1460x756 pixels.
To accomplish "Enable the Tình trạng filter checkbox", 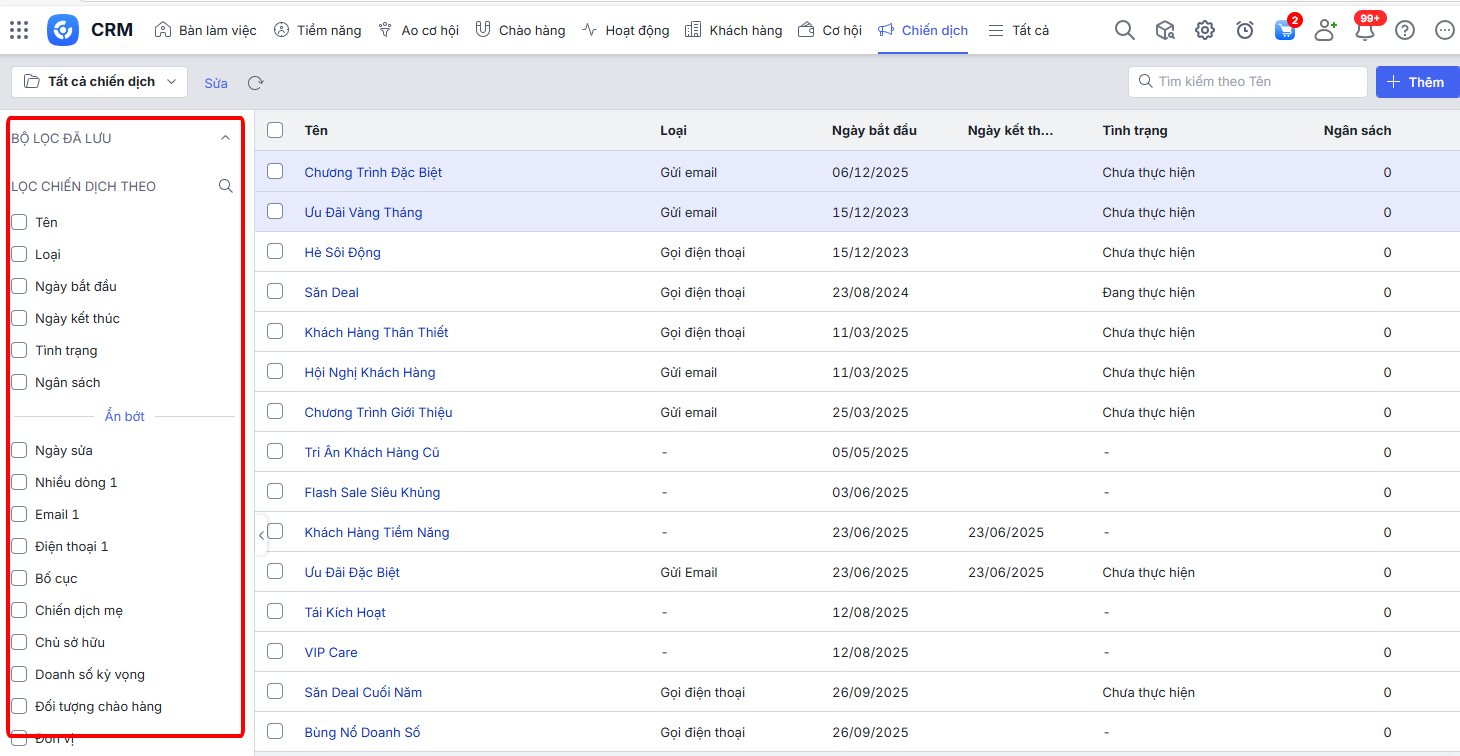I will coord(19,350).
